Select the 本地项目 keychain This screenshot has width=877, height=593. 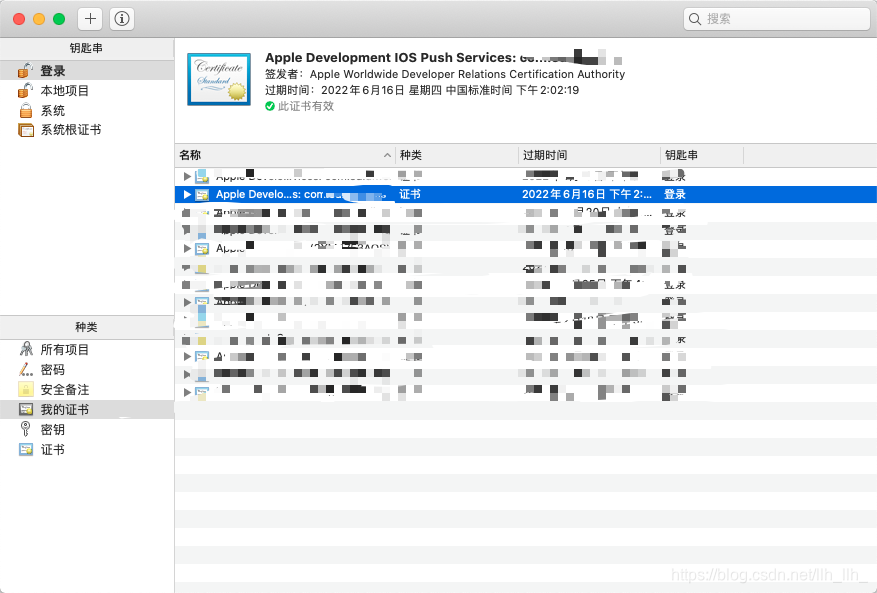point(87,91)
